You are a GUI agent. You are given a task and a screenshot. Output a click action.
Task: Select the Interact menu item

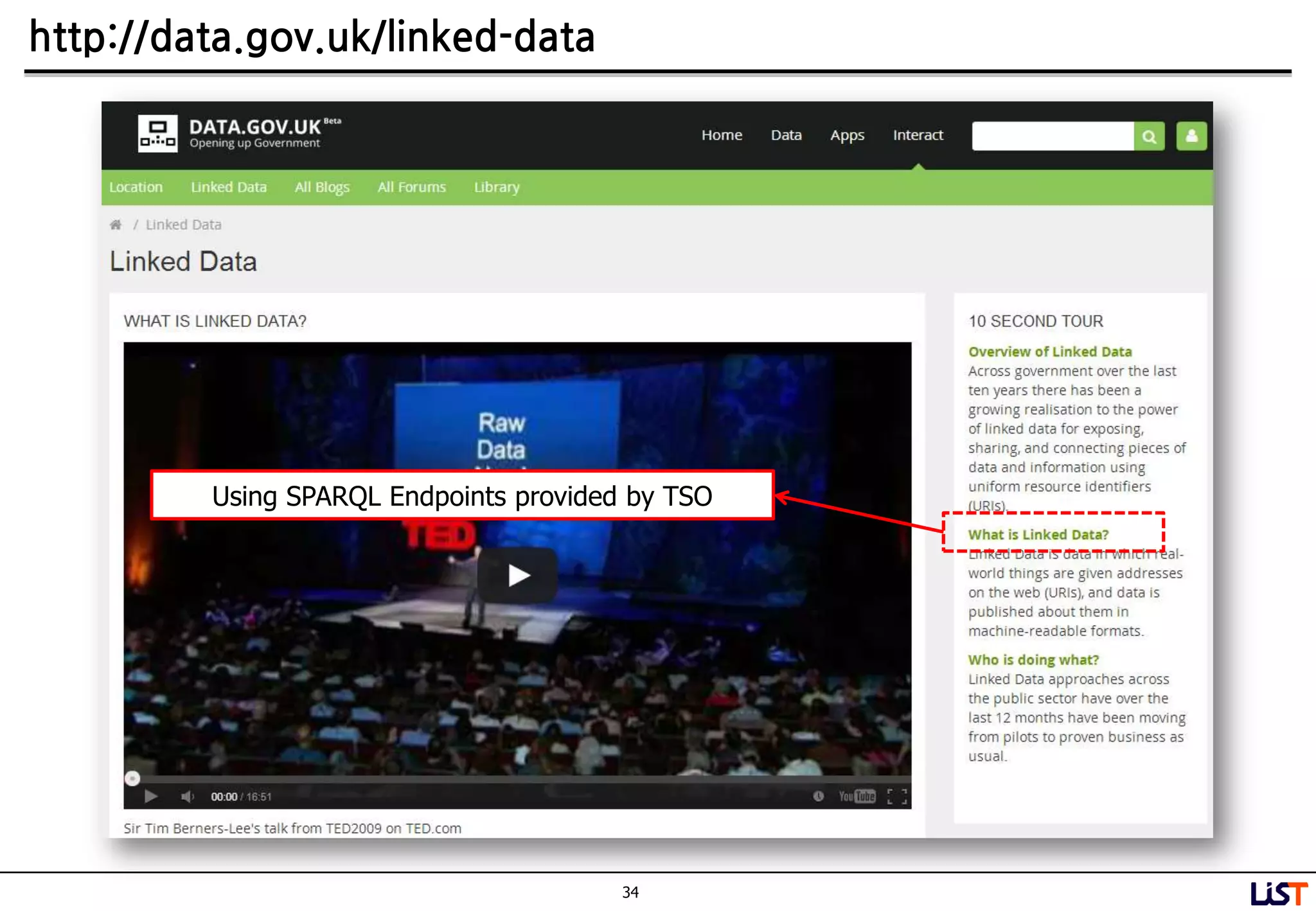pos(918,136)
